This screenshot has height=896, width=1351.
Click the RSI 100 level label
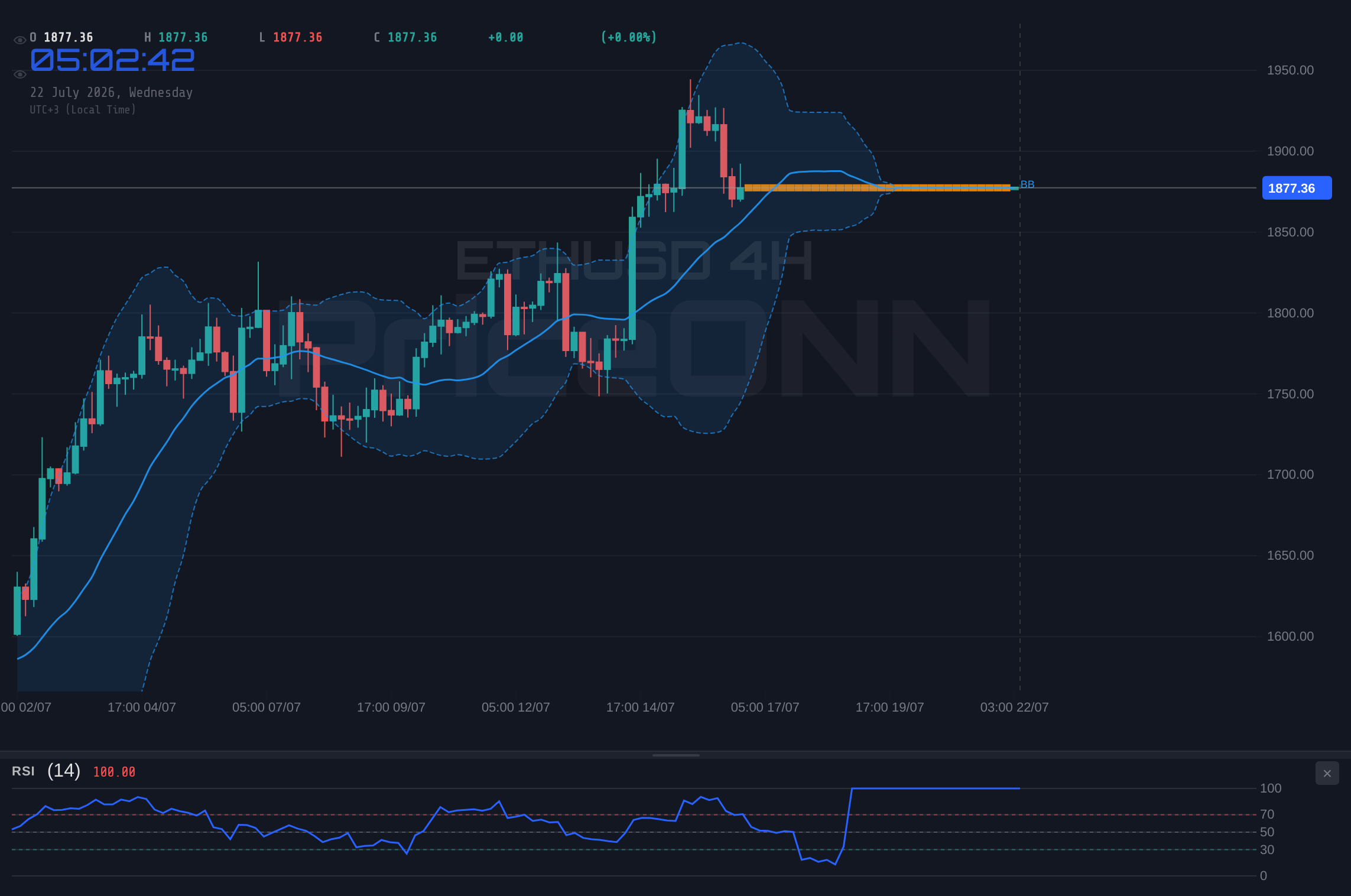[1271, 788]
